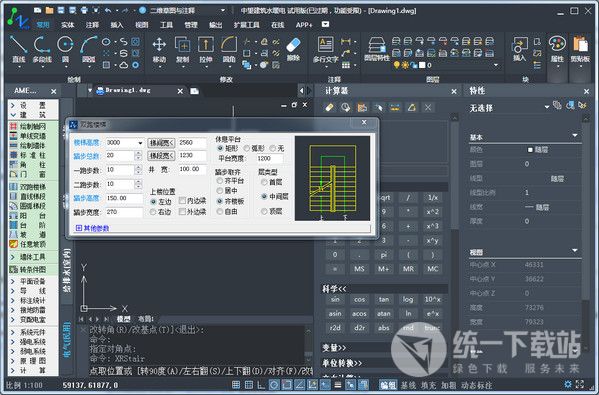The image size is (599, 395).
Task: Click the MS memory store button
Action: point(359,269)
